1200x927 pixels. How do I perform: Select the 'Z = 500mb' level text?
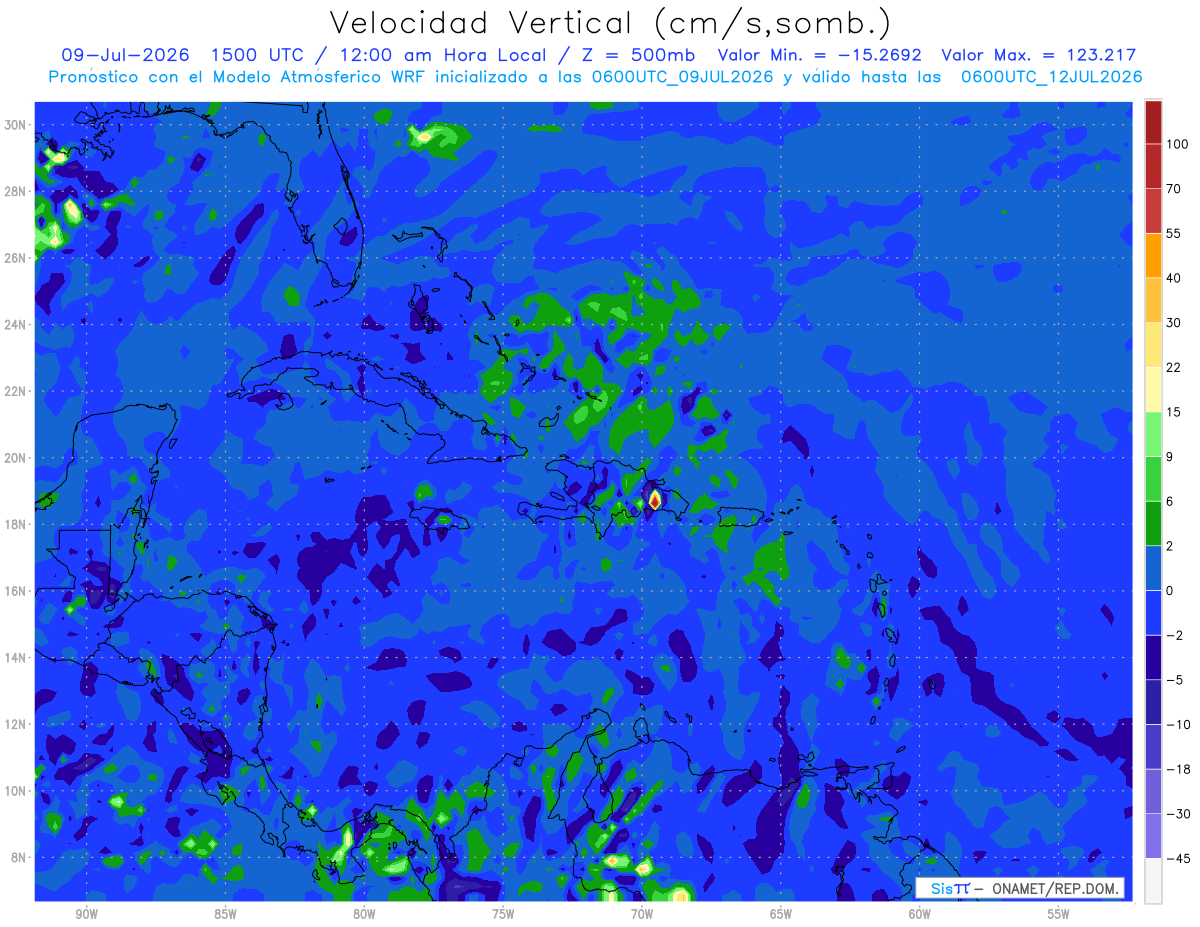click(636, 56)
